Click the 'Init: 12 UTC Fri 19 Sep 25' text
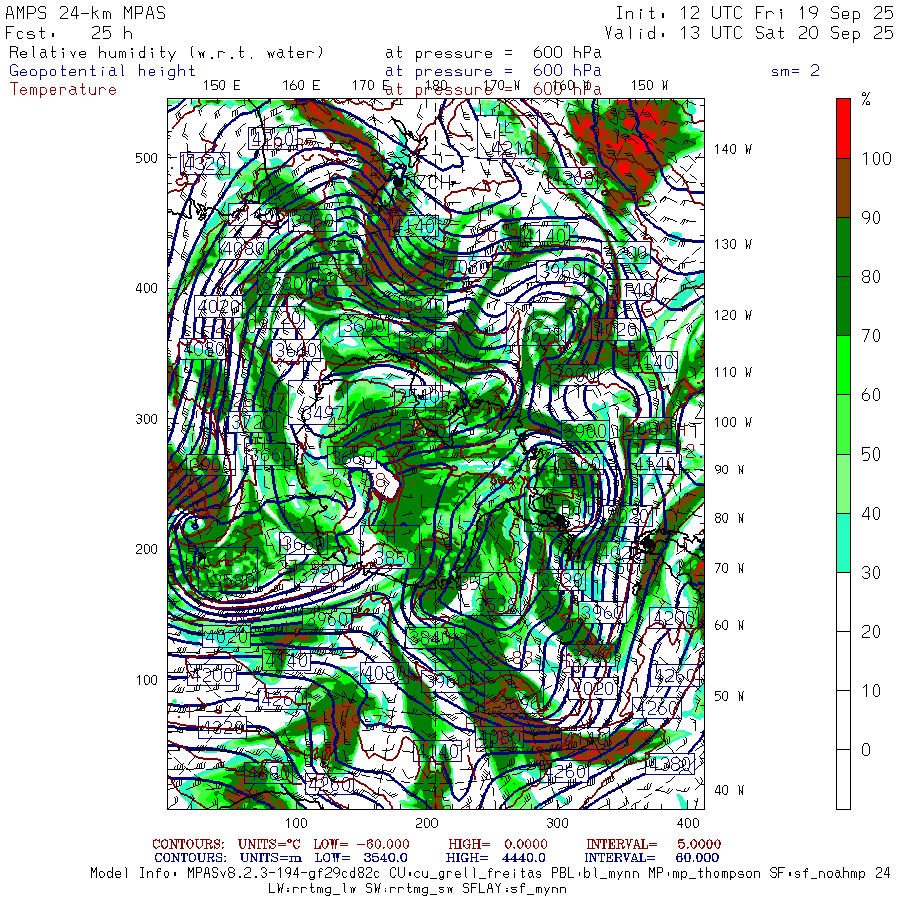The height and width of the screenshot is (900, 900). click(755, 13)
